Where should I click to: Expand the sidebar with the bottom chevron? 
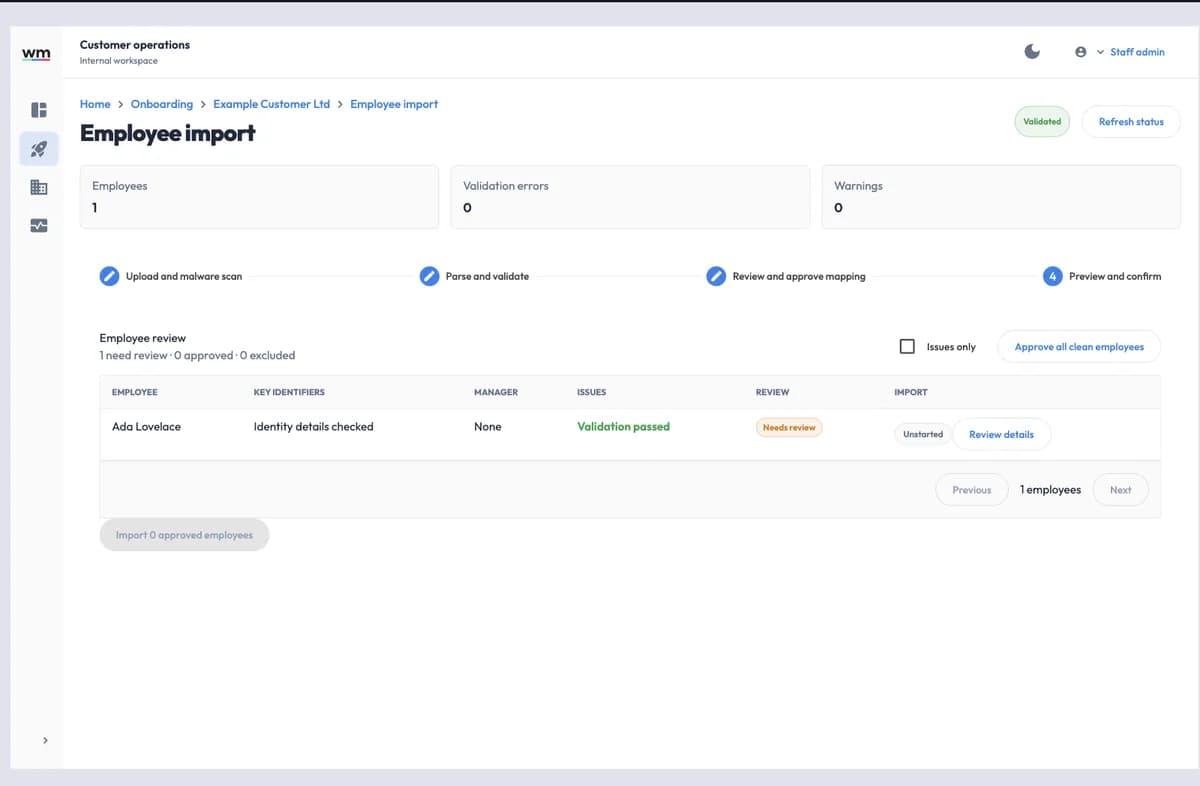[44, 740]
